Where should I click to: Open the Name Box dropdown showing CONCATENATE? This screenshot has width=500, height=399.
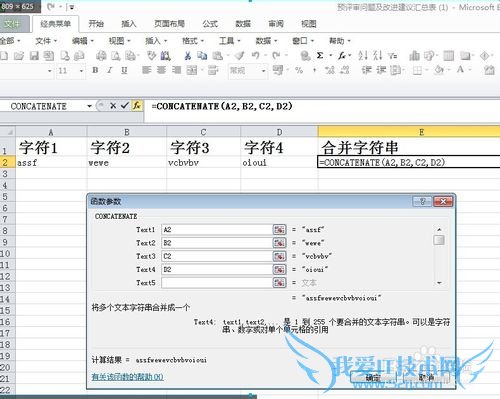pyautogui.click(x=89, y=106)
